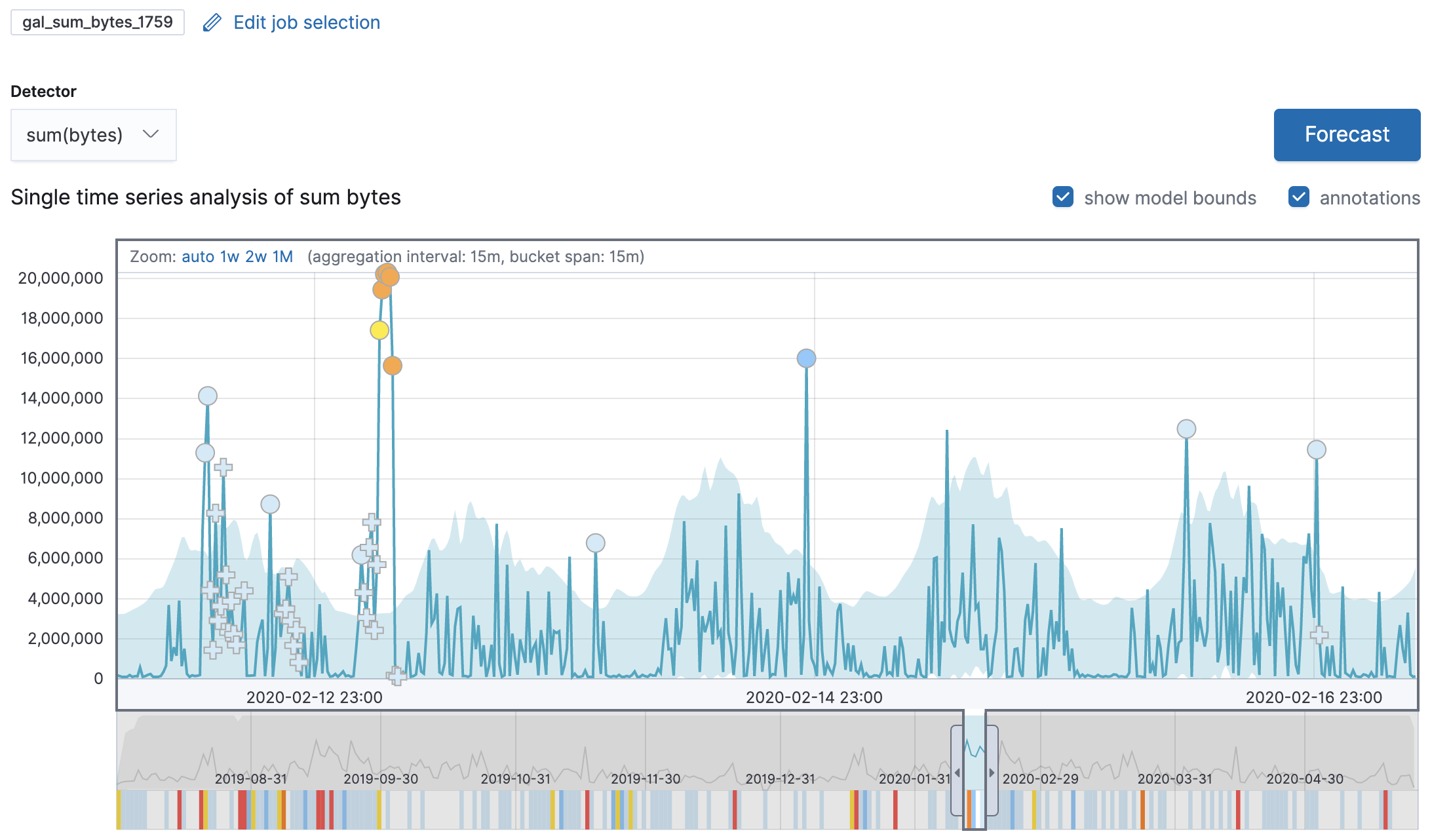Click cross marker at bottom near zero
Screen dimensions: 1430x840
click(396, 676)
